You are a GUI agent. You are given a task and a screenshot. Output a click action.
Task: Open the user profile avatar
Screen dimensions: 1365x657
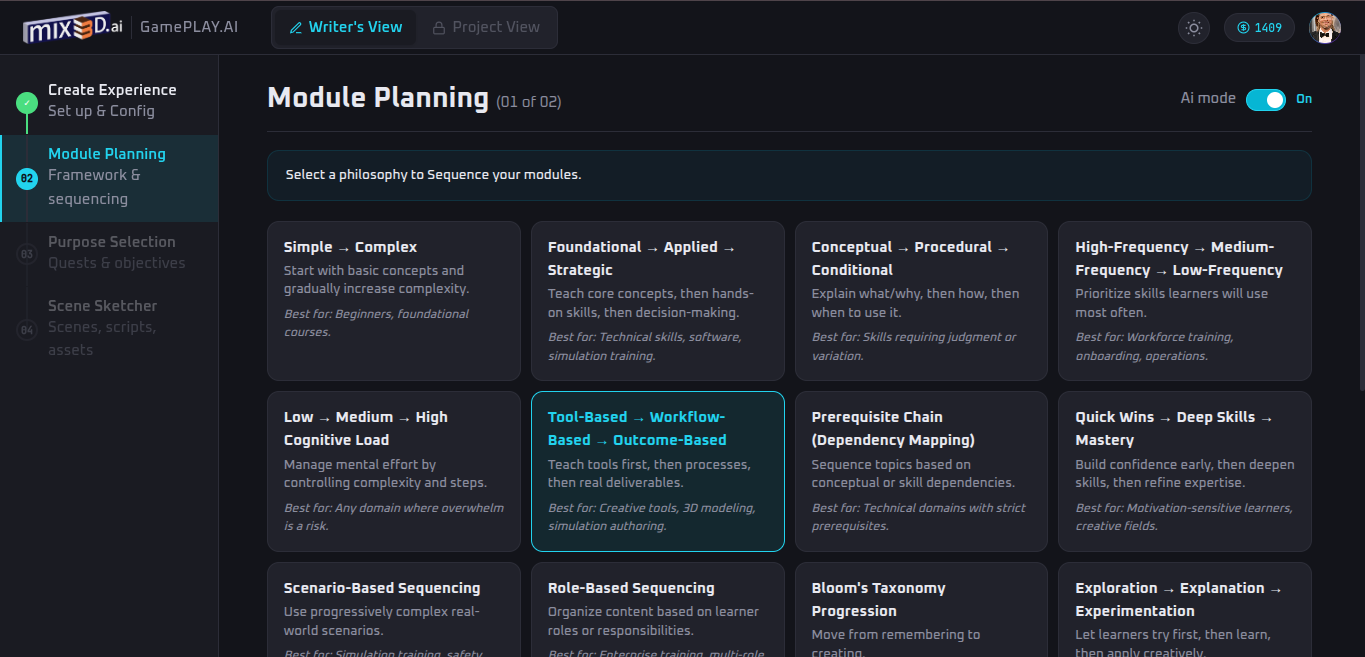pos(1325,28)
